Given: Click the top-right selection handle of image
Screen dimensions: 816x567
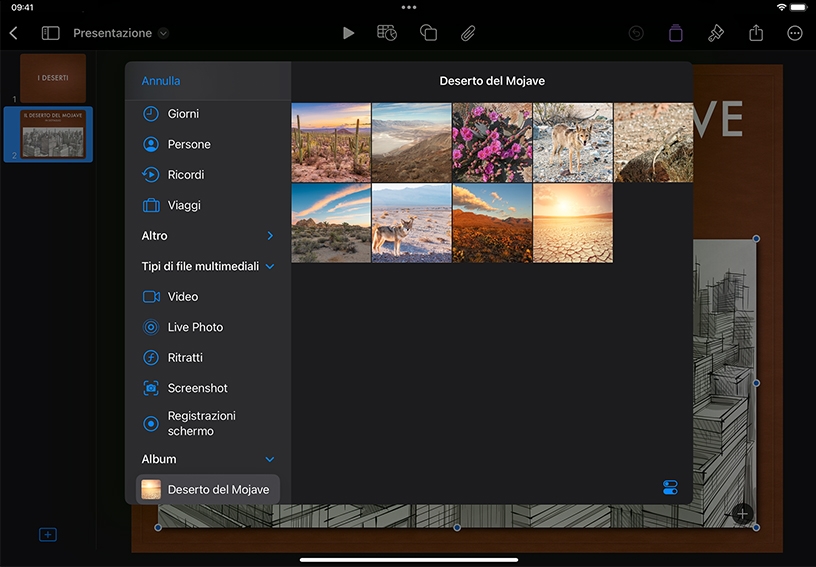Looking at the screenshot, I should point(756,239).
